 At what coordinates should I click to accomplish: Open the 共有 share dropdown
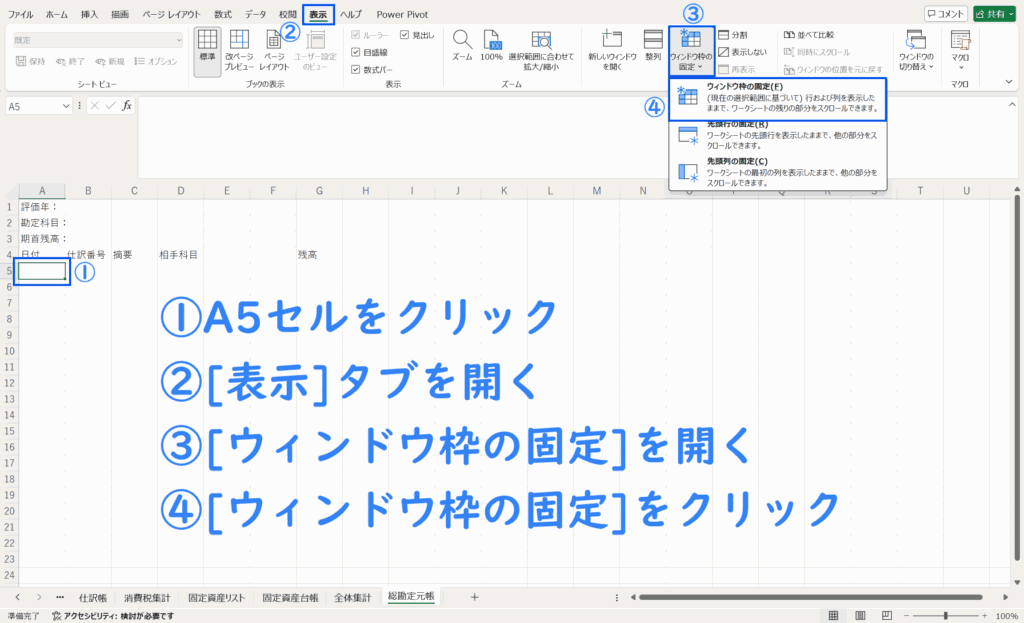[995, 14]
